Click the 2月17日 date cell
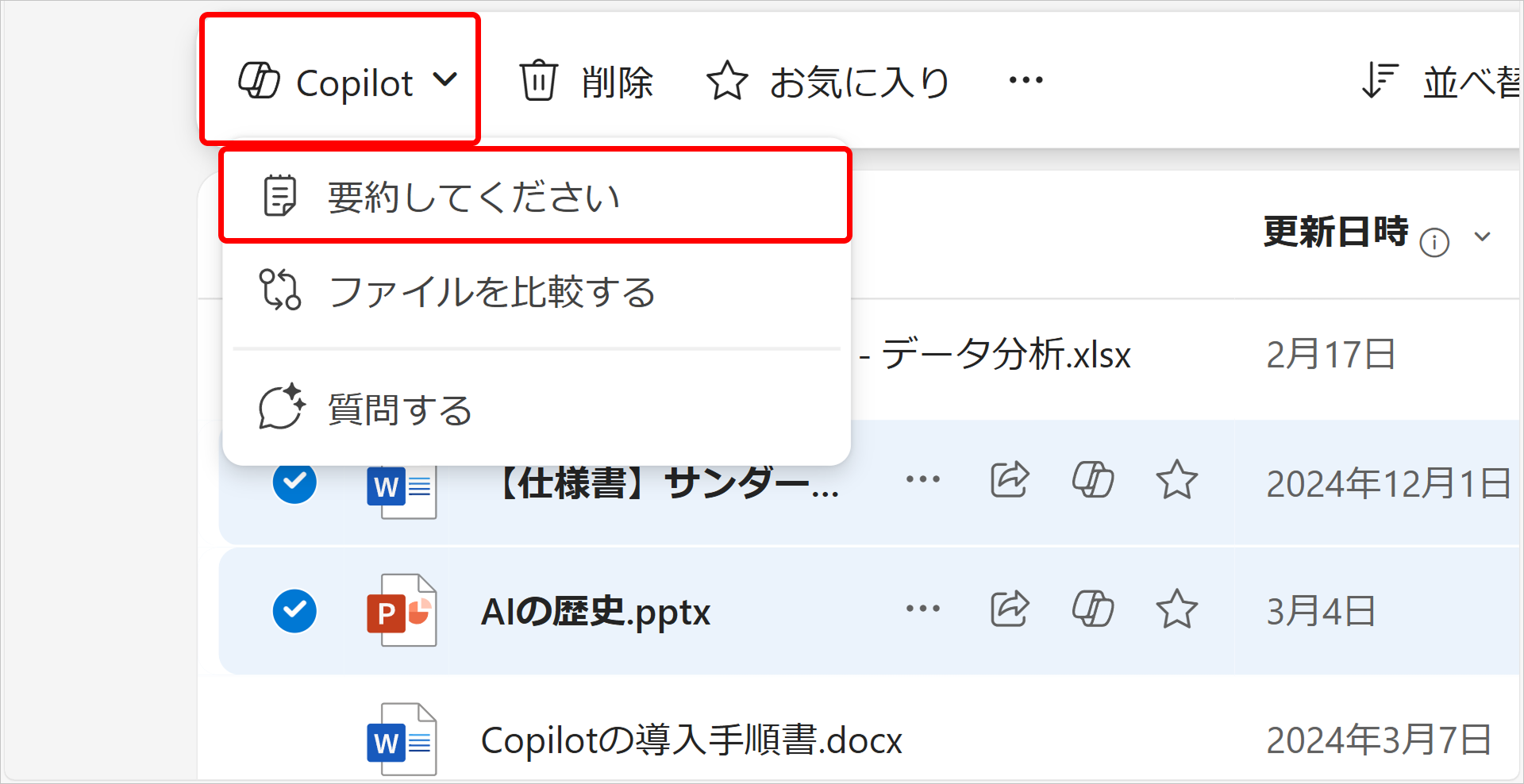 pyautogui.click(x=1330, y=354)
